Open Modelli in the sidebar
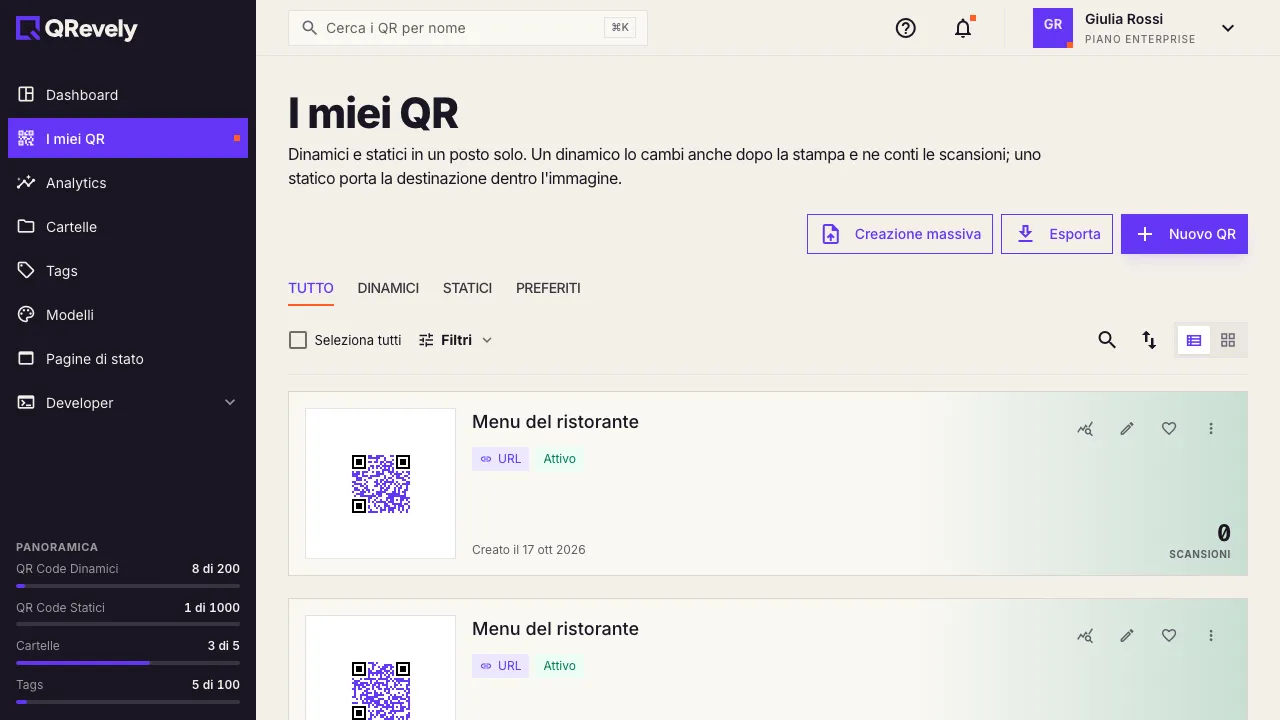Image resolution: width=1280 pixels, height=720 pixels. point(128,315)
